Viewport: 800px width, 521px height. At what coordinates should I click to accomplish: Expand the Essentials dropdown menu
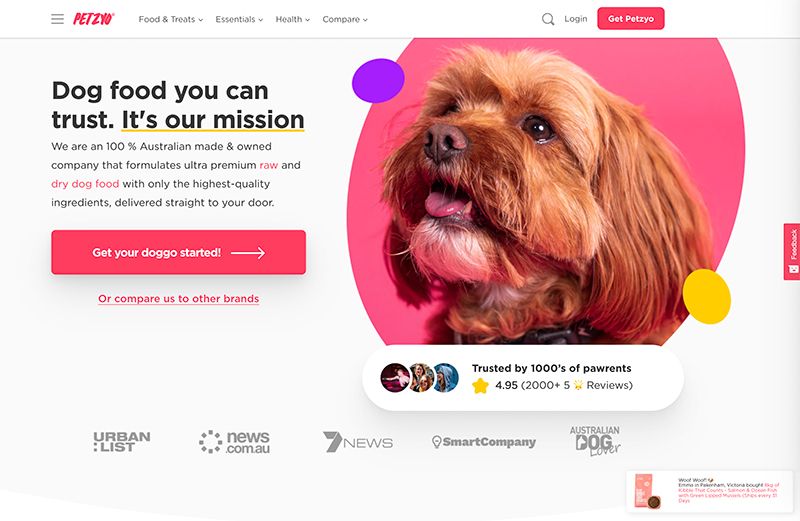pos(239,19)
